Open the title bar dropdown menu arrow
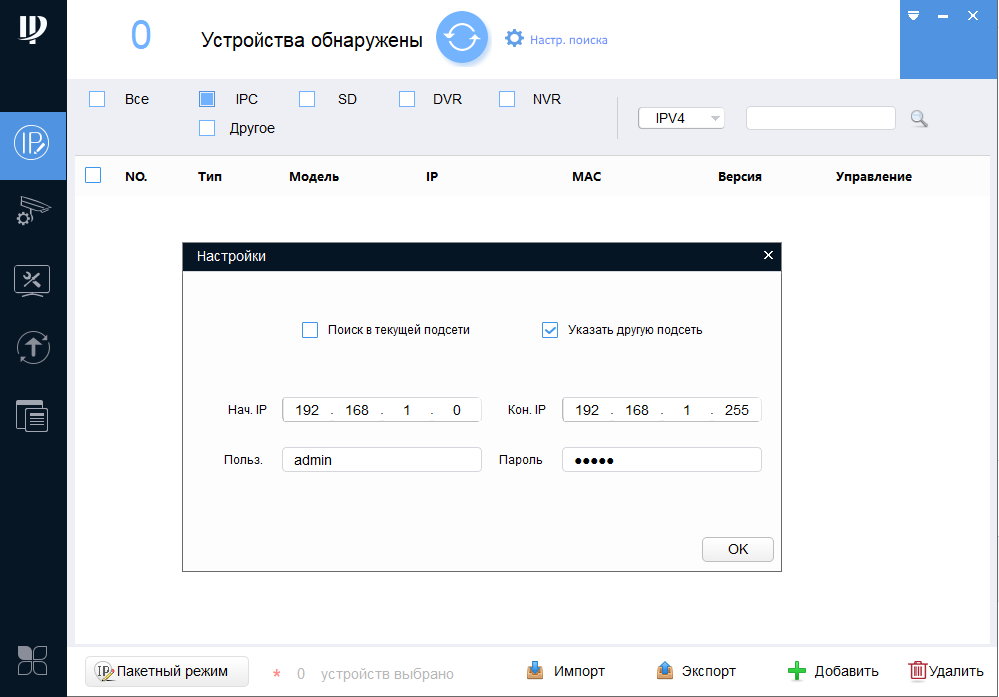 (913, 17)
